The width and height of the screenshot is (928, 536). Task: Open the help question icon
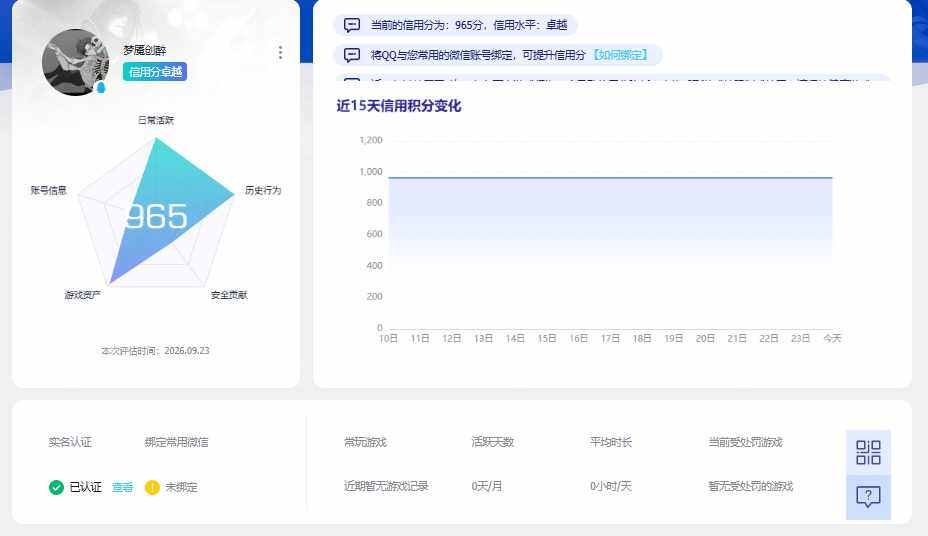(x=868, y=497)
